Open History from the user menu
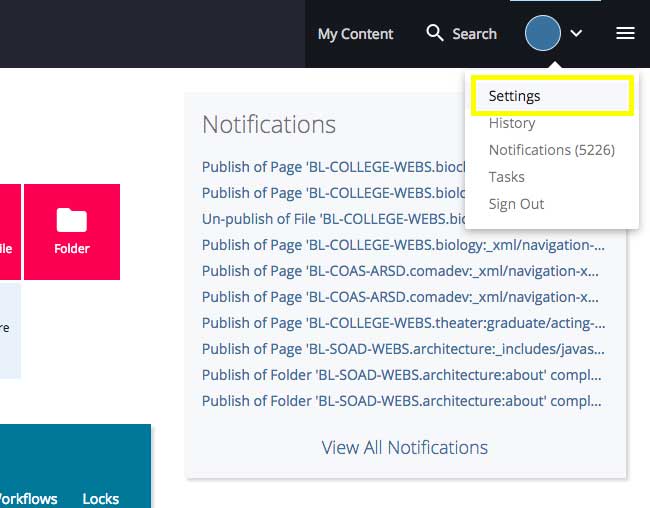This screenshot has height=508, width=650. [512, 123]
